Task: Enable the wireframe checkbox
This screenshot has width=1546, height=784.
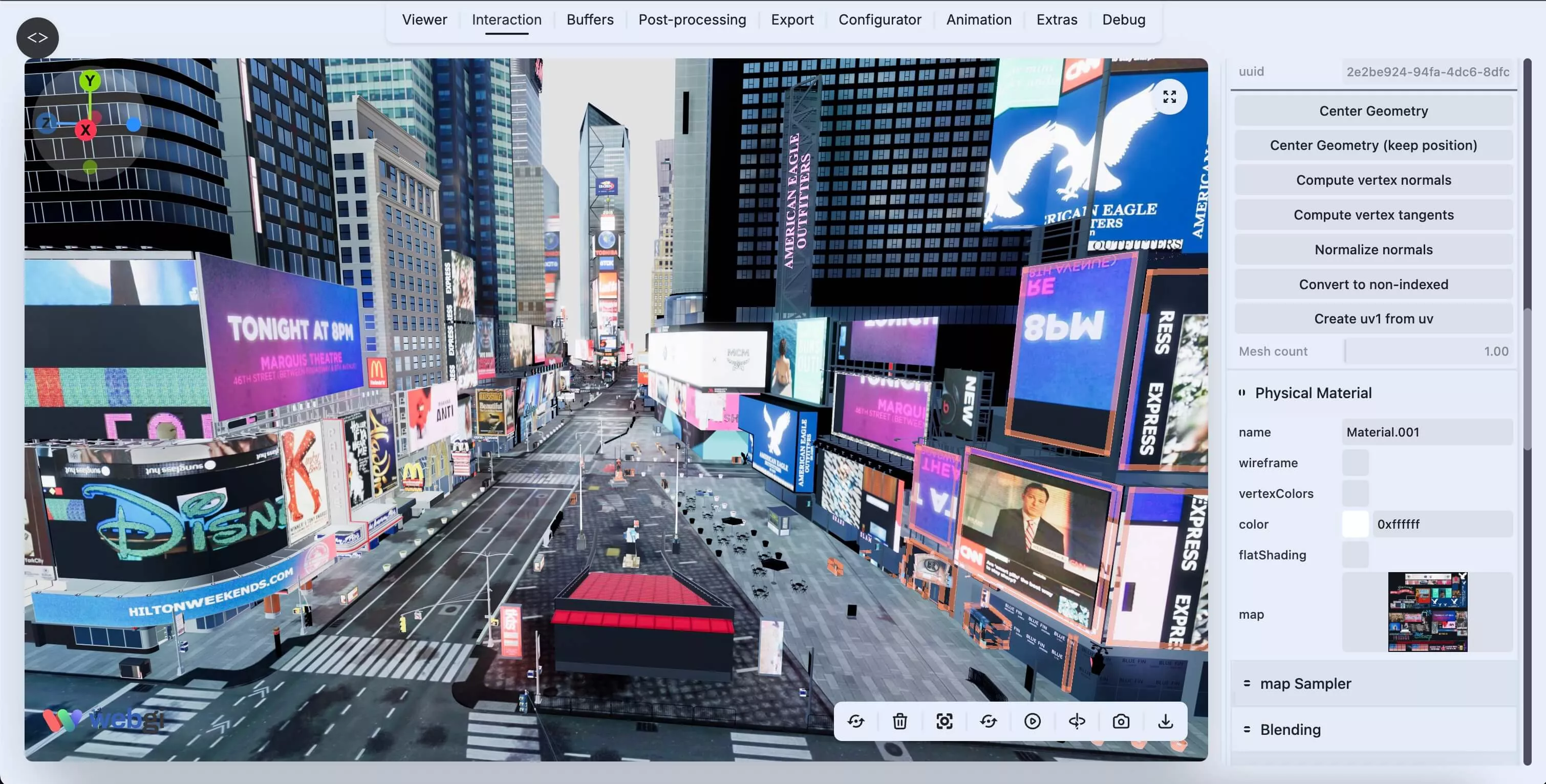Action: pyautogui.click(x=1356, y=463)
